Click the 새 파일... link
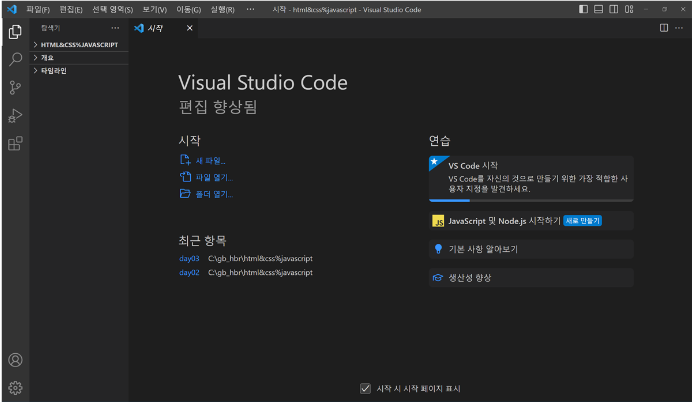Image resolution: width=695 pixels, height=402 pixels. pyautogui.click(x=211, y=161)
